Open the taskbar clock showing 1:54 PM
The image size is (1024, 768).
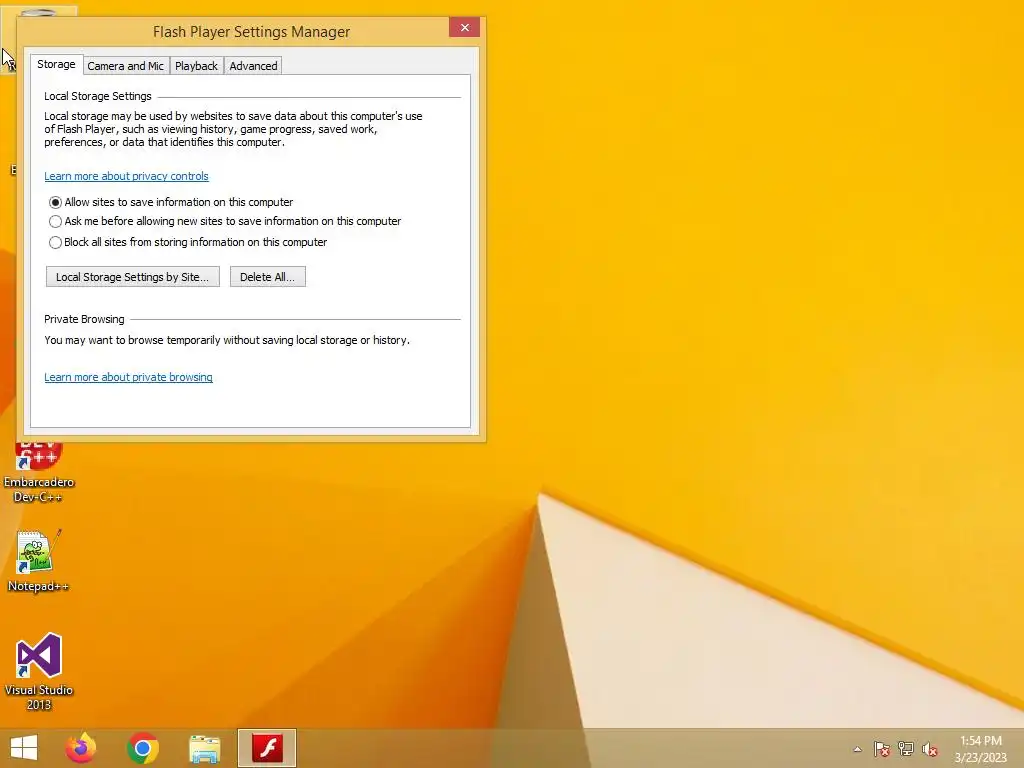[x=981, y=748]
